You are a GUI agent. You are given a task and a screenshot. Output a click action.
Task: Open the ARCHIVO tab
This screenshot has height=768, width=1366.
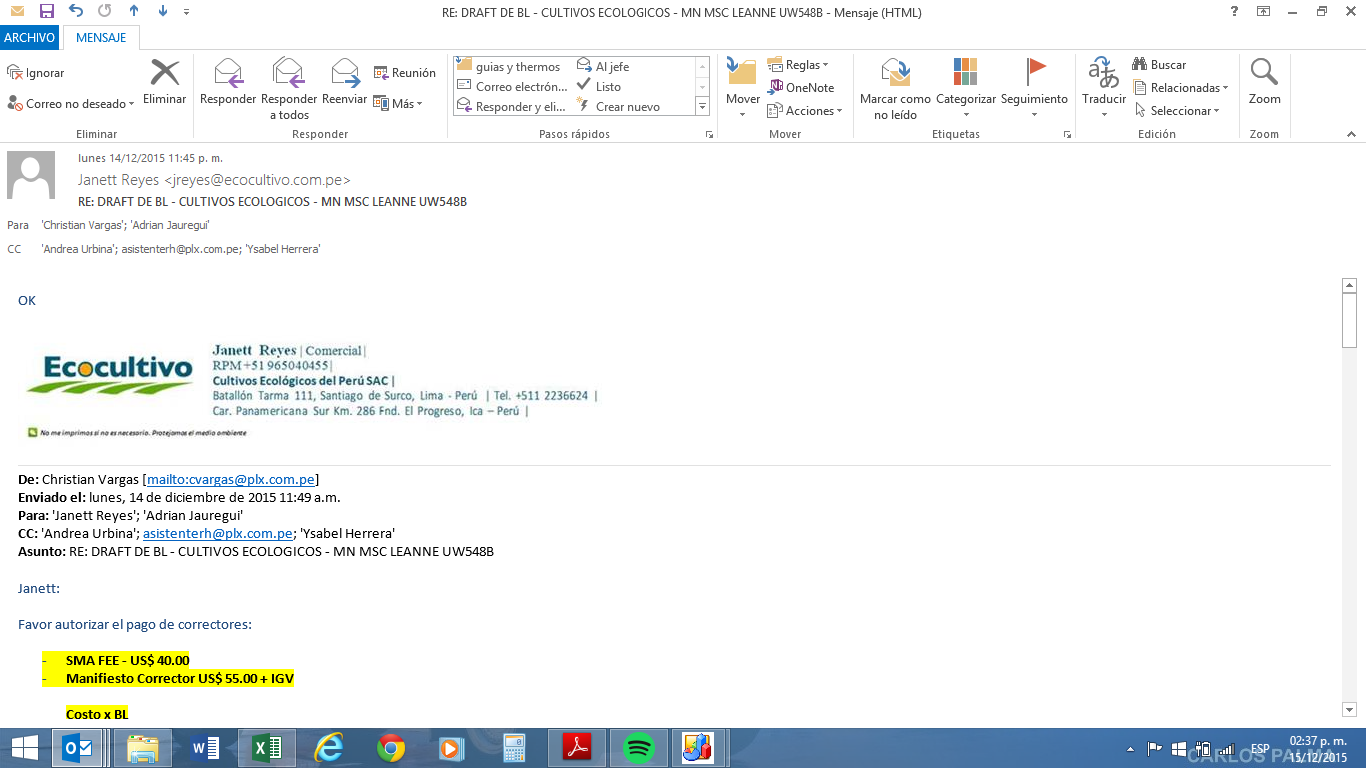click(29, 38)
